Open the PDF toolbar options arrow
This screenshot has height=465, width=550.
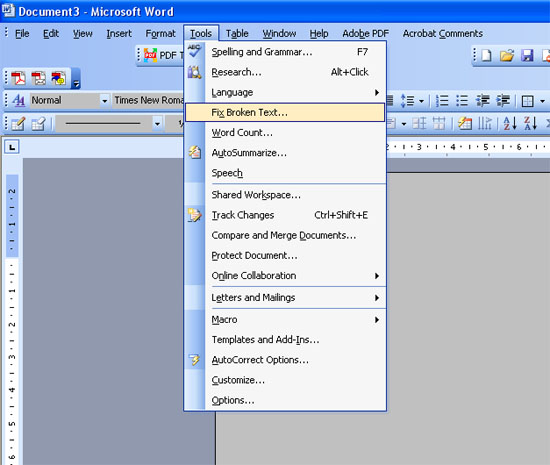(x=76, y=83)
